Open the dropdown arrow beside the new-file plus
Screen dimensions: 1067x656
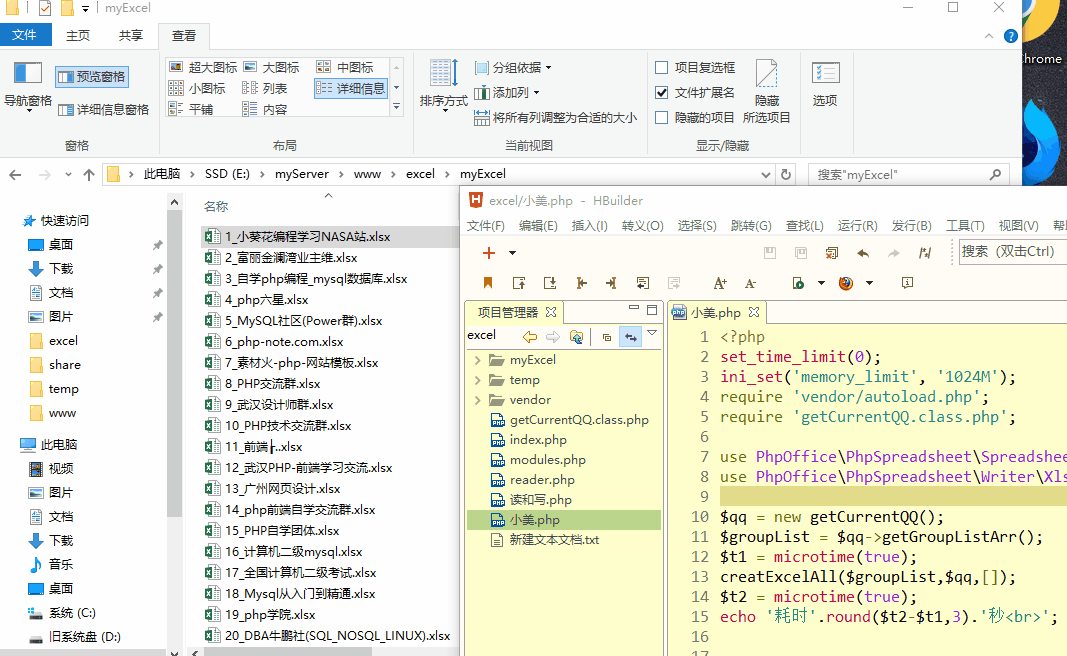coord(512,253)
